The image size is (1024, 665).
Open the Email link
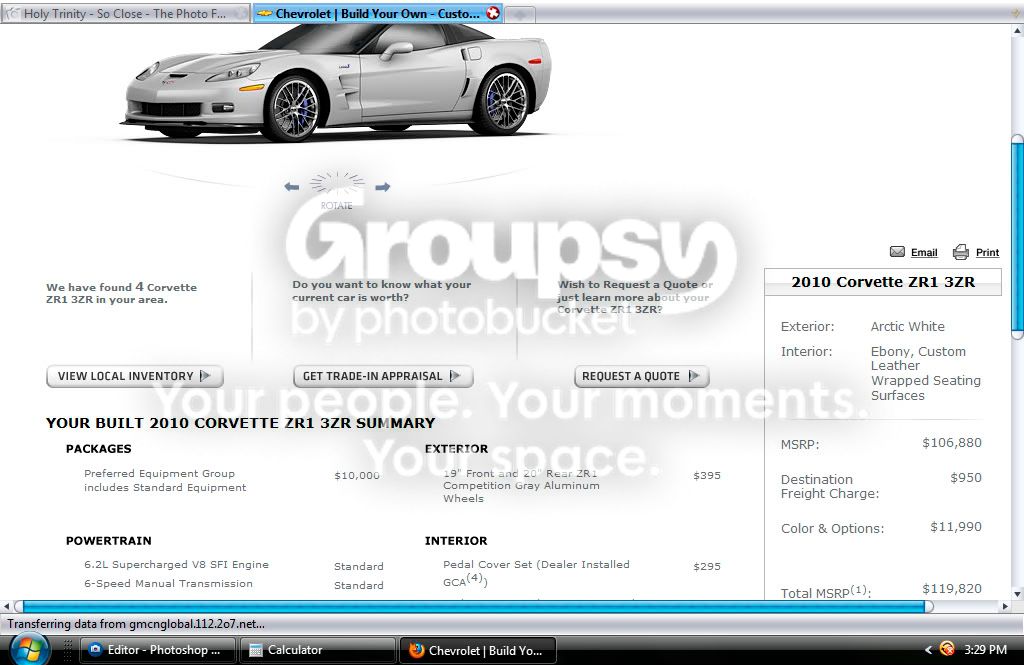click(924, 252)
